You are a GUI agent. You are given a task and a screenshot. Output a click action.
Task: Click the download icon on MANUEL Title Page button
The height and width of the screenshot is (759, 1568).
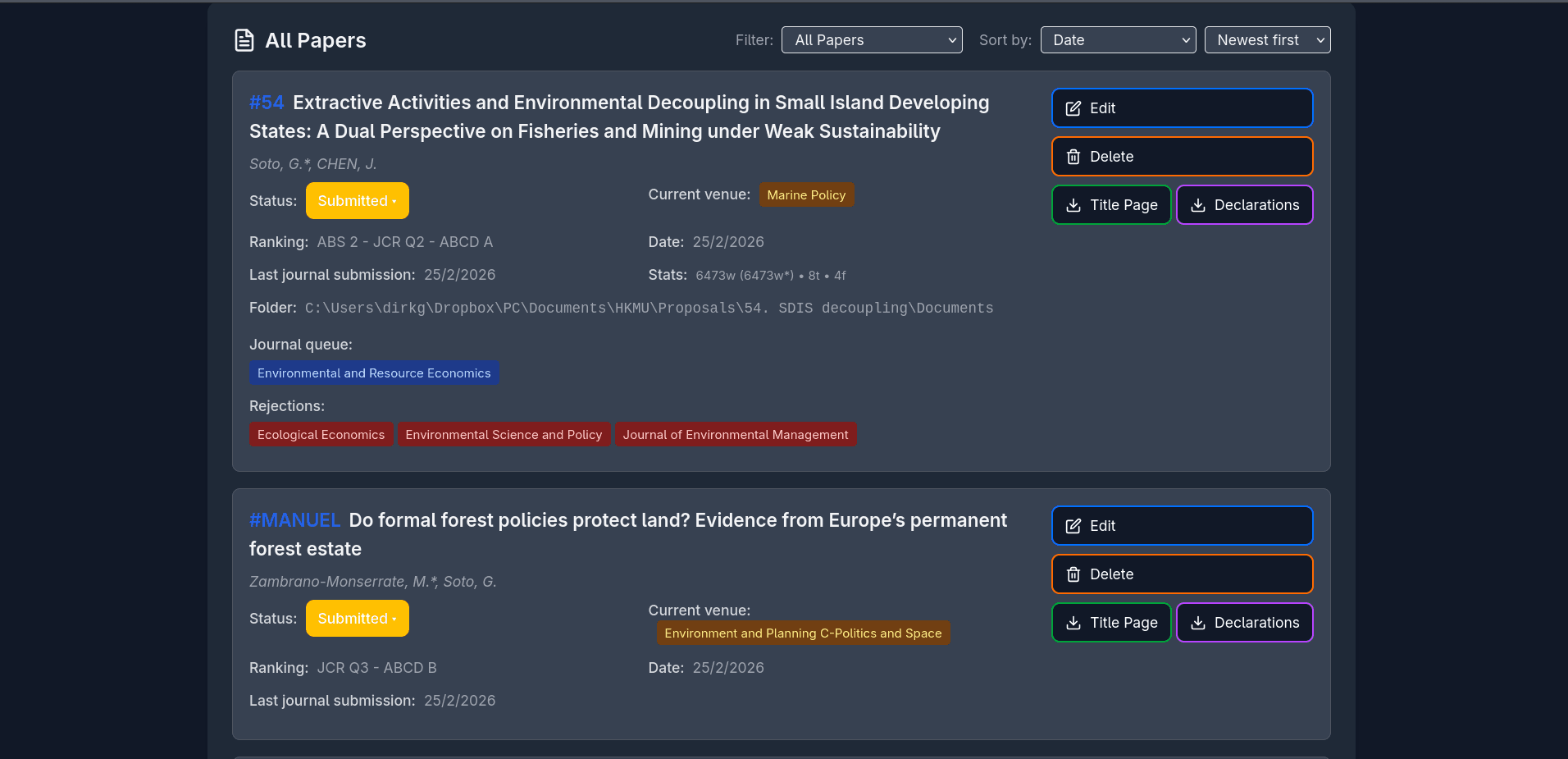click(1073, 622)
